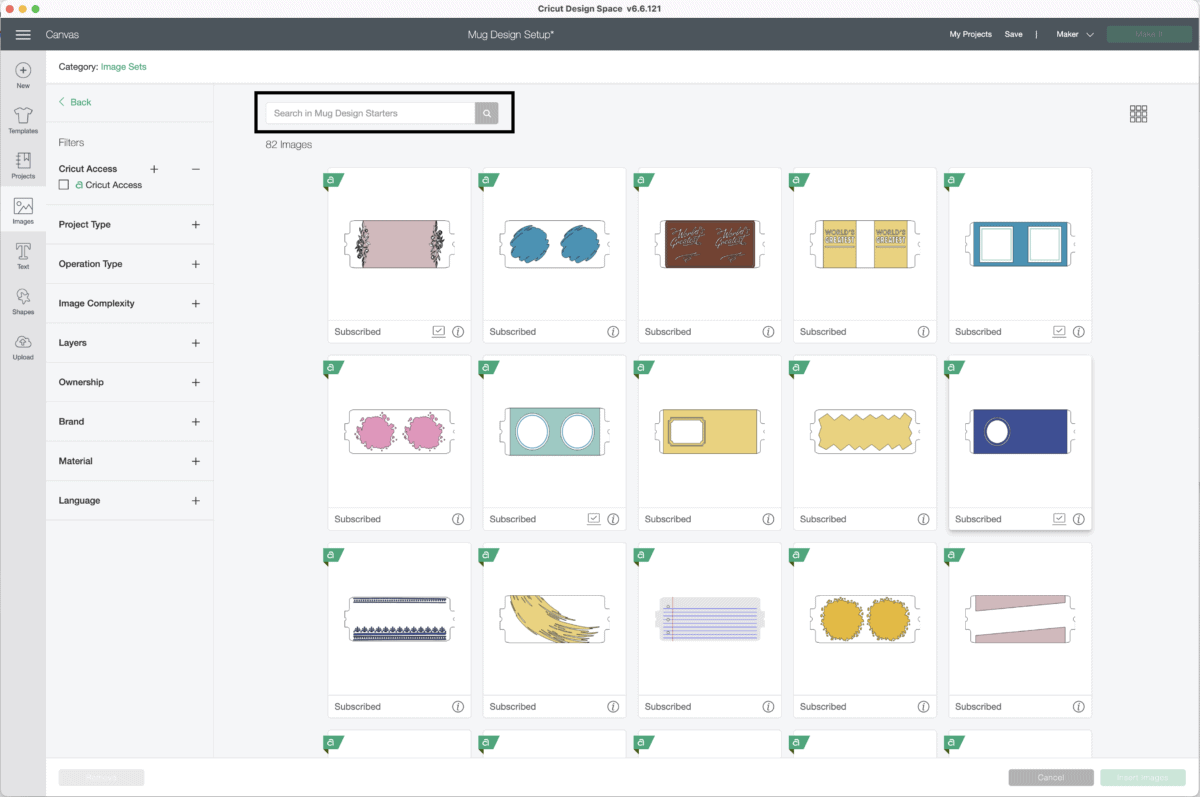Click the Upload cloud icon
The height and width of the screenshot is (797, 1200).
pyautogui.click(x=23, y=342)
